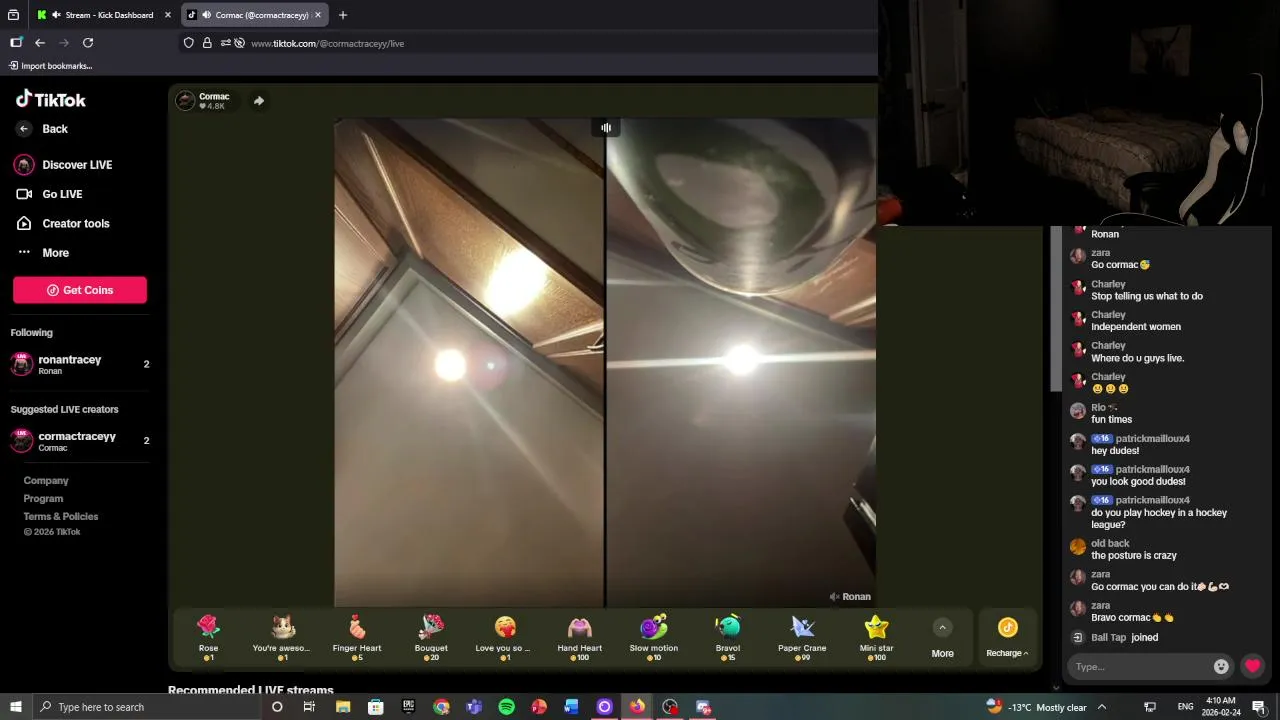The height and width of the screenshot is (720, 1280).
Task: Send a Rose gift
Action: tap(208, 637)
